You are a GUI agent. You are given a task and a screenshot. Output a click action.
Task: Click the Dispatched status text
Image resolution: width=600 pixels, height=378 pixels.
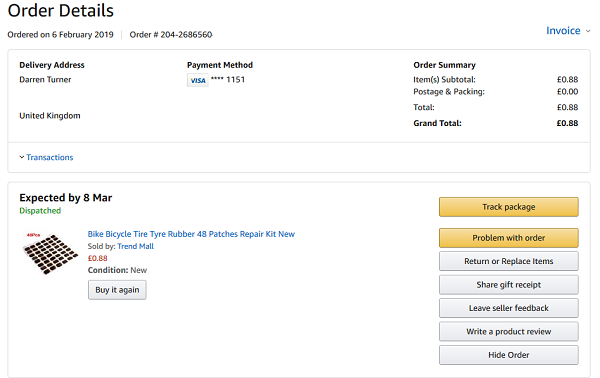(x=40, y=211)
